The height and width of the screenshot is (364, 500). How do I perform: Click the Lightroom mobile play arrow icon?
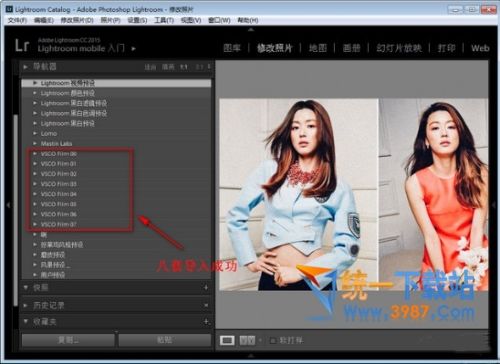pyautogui.click(x=133, y=49)
